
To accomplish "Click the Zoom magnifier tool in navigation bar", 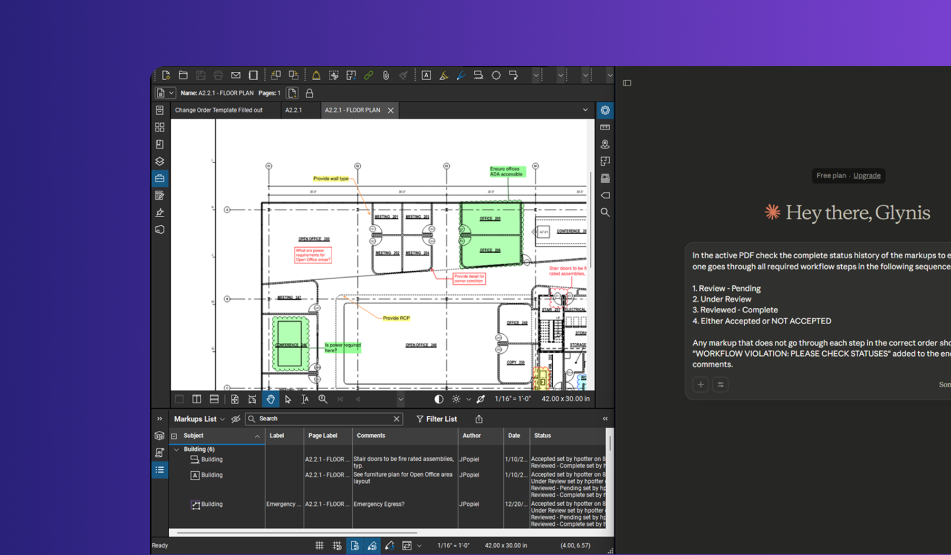I will coord(323,399).
